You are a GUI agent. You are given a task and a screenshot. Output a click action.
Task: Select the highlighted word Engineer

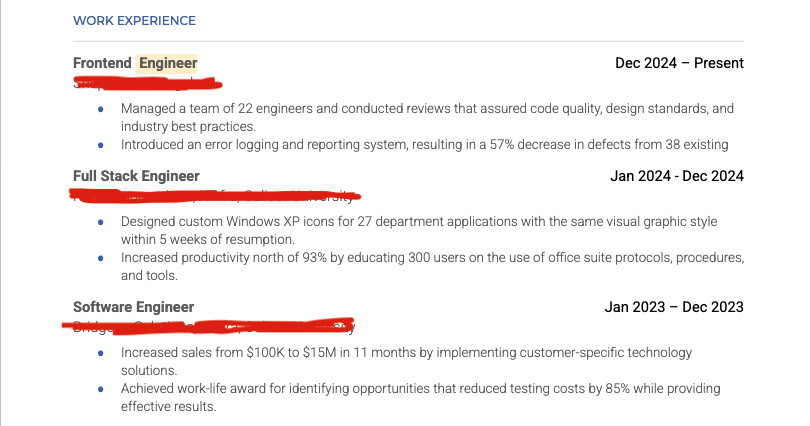tap(168, 63)
